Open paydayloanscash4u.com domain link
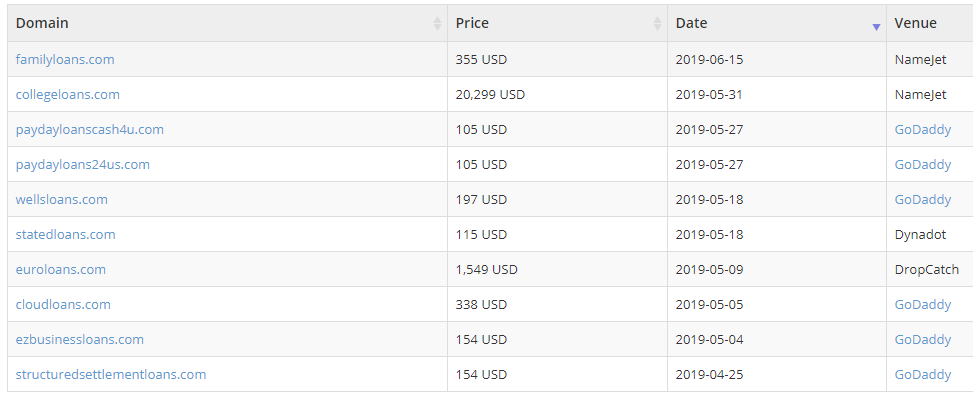The height and width of the screenshot is (396, 973). pos(90,130)
